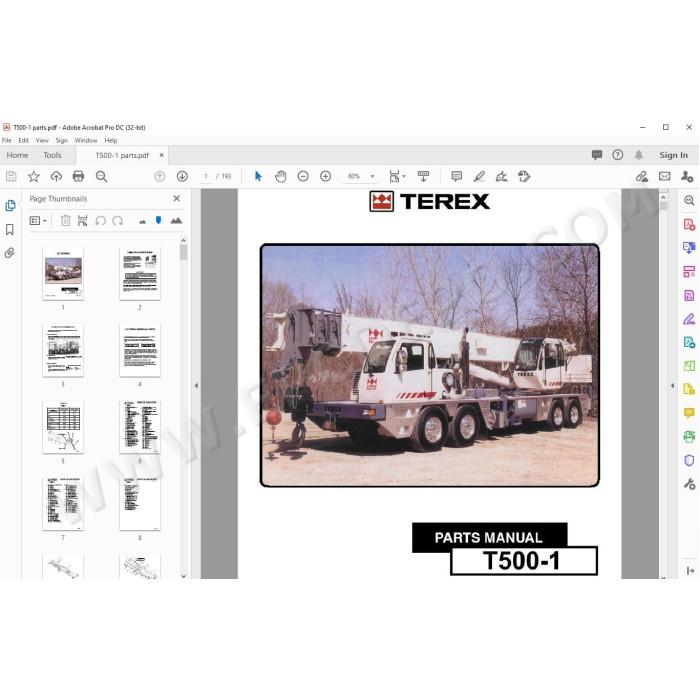Open the Help menu
The width and height of the screenshot is (700, 700).
pos(111,140)
